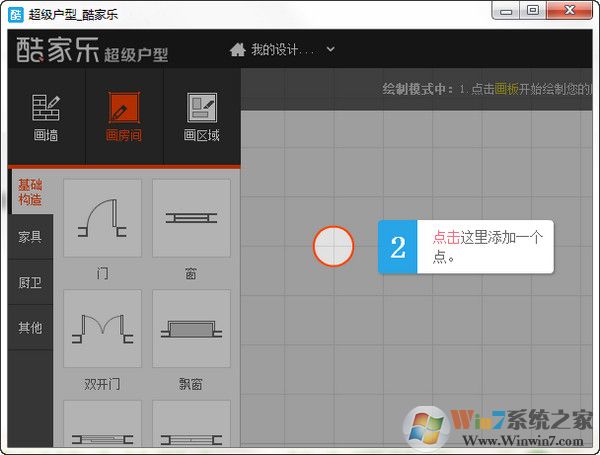This screenshot has width=600, height=455.
Task: Minimize the 超级户型_酷家乐 window
Action: (x=506, y=11)
